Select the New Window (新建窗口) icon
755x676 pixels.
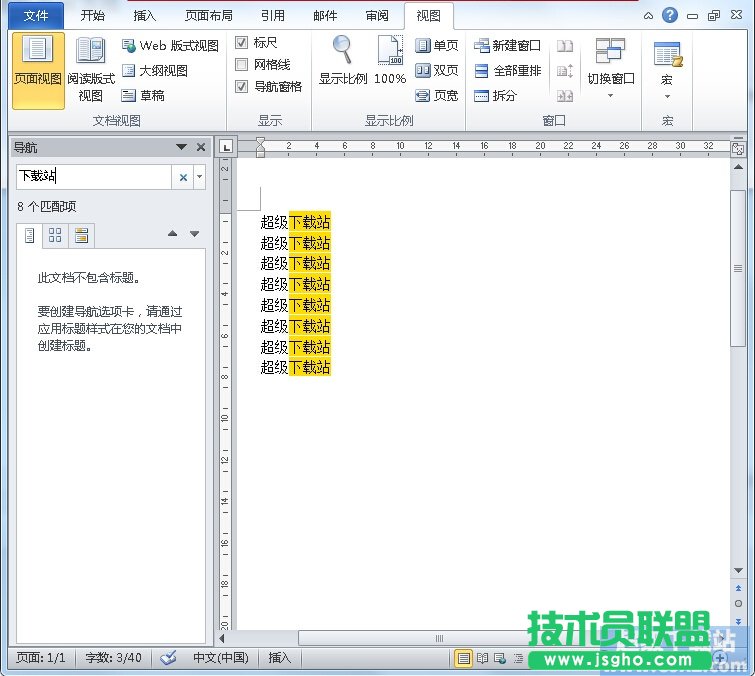click(x=482, y=46)
